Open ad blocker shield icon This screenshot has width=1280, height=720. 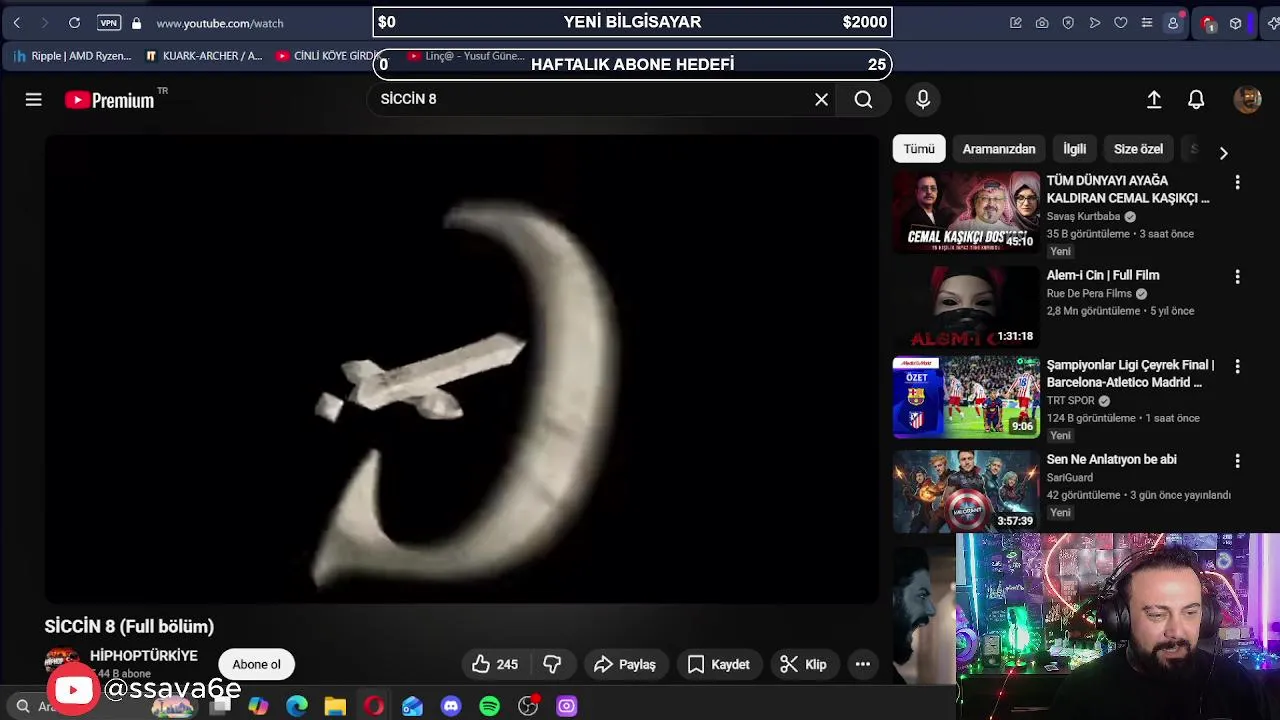coord(1068,22)
